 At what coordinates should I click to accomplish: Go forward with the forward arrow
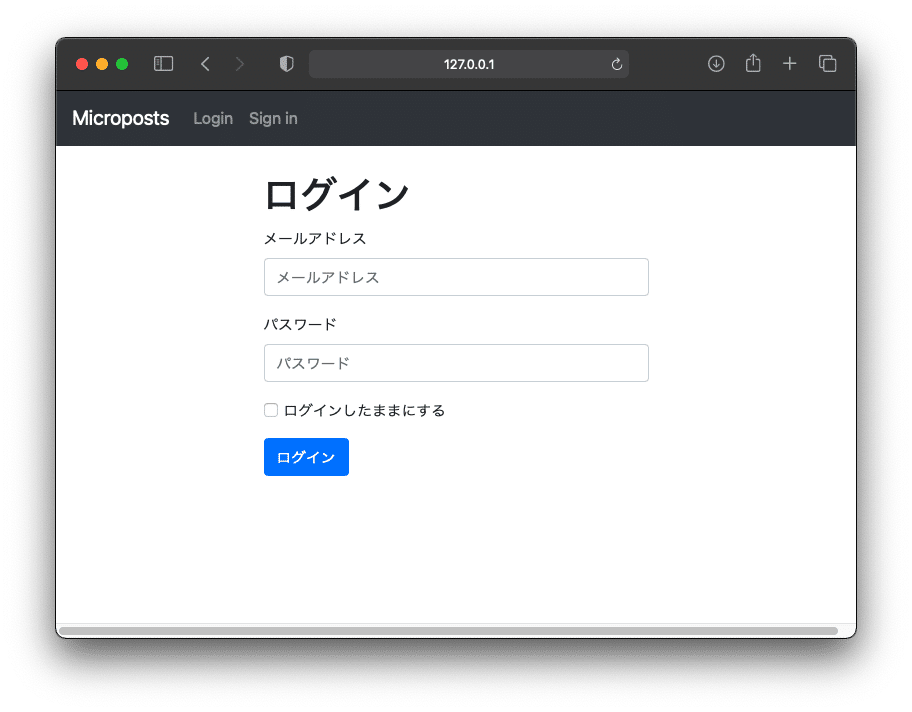tap(240, 64)
